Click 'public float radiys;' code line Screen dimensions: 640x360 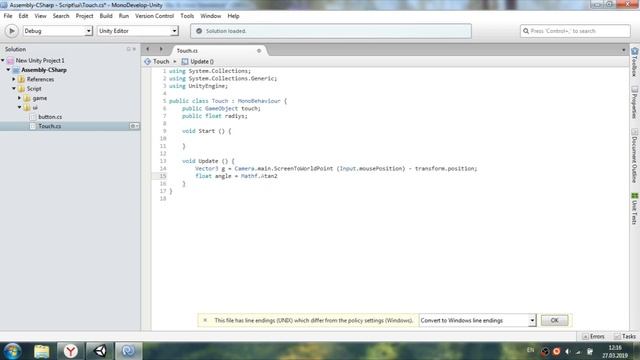(x=215, y=116)
